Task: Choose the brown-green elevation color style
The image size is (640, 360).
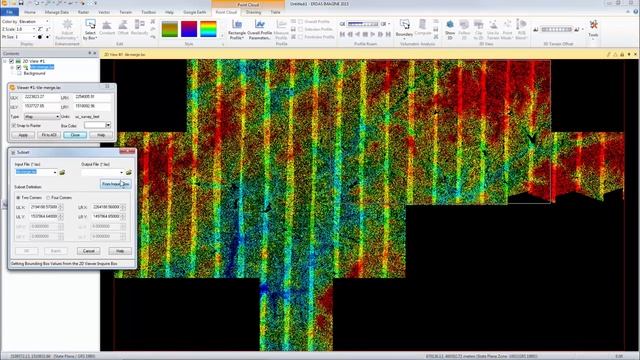Action: tap(169, 29)
